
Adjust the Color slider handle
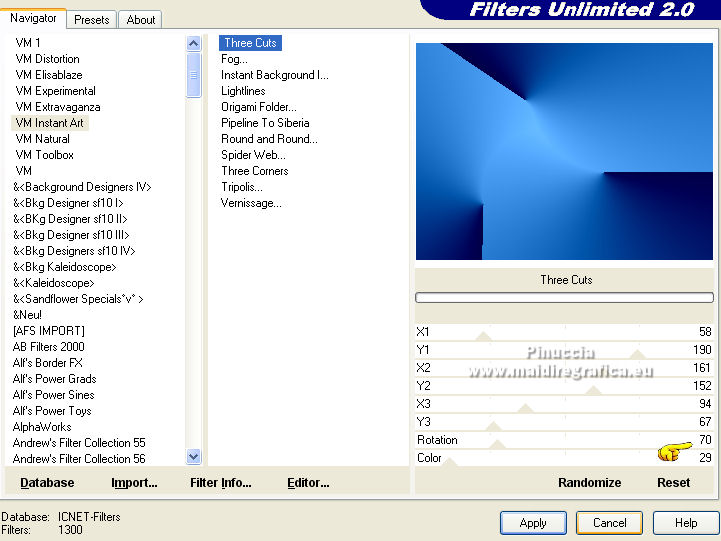tap(449, 462)
